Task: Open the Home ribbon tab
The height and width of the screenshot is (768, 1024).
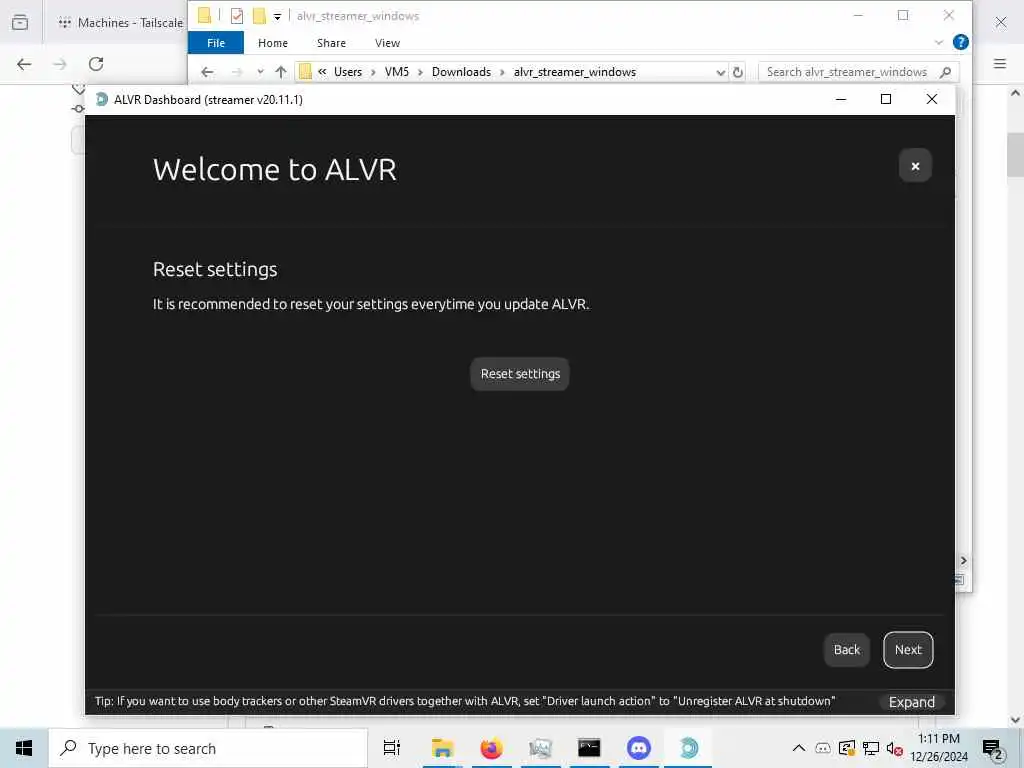Action: pos(272,43)
